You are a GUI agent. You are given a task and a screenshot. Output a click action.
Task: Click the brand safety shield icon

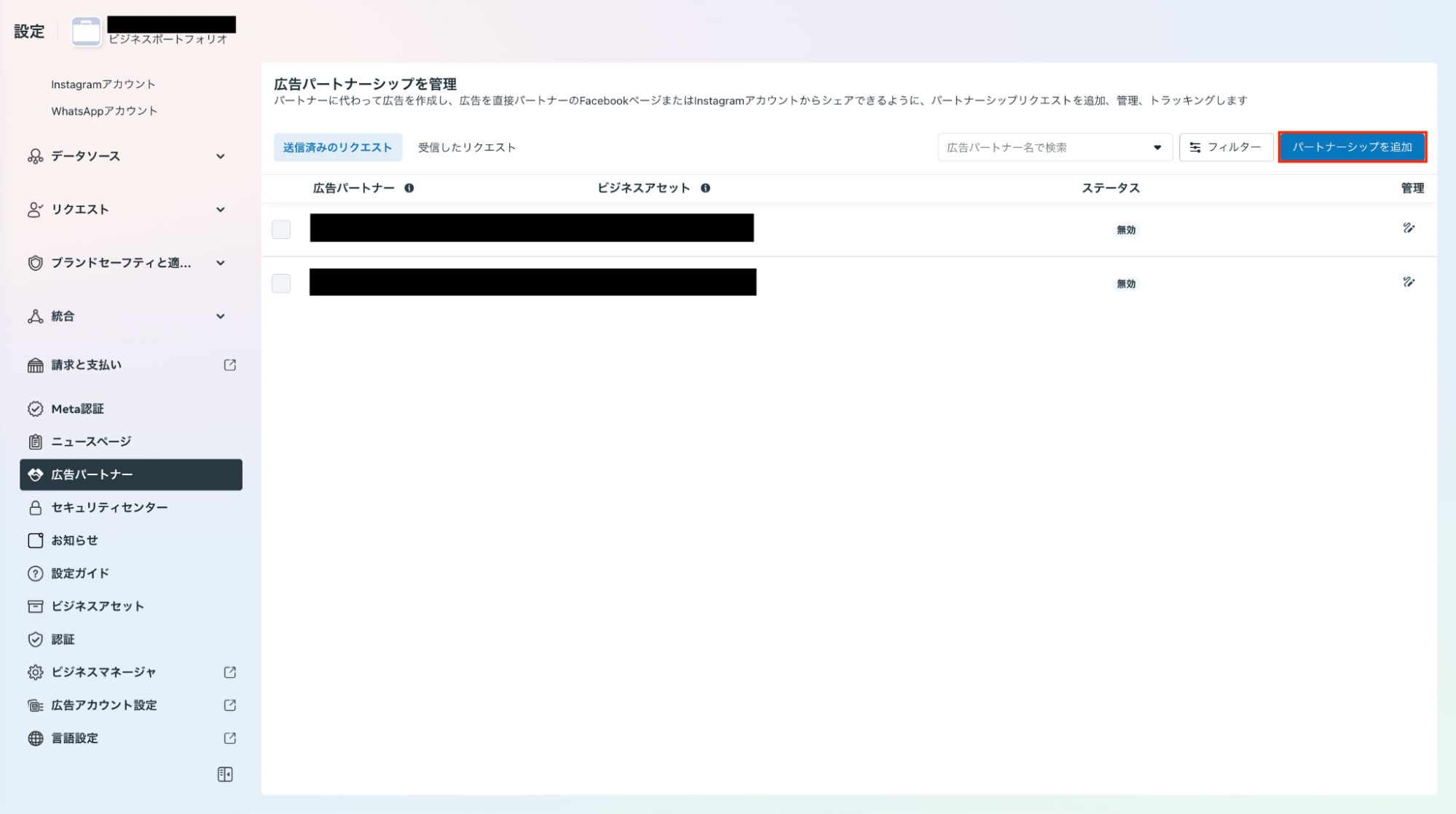[35, 263]
